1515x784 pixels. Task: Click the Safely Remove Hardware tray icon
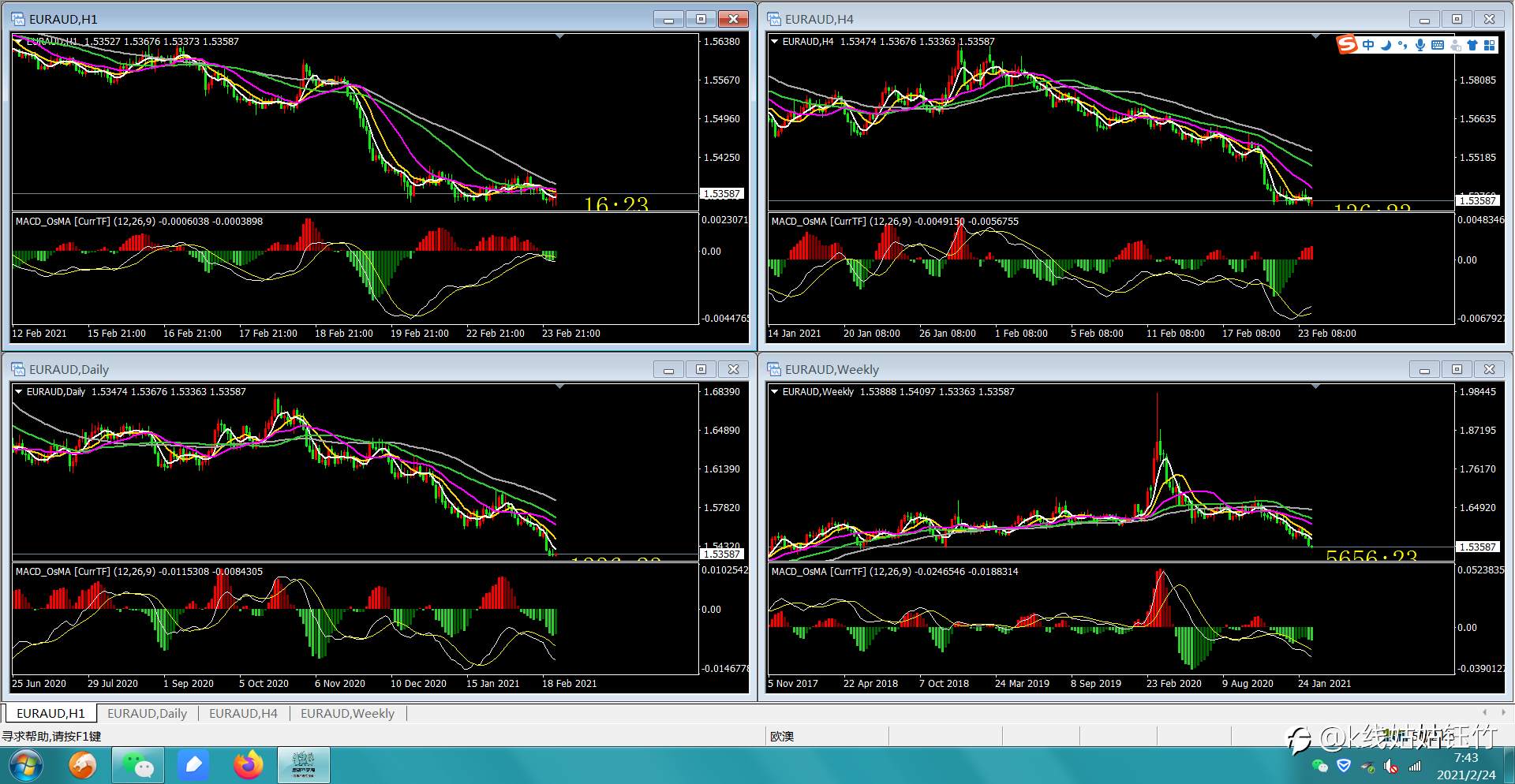point(1367,766)
